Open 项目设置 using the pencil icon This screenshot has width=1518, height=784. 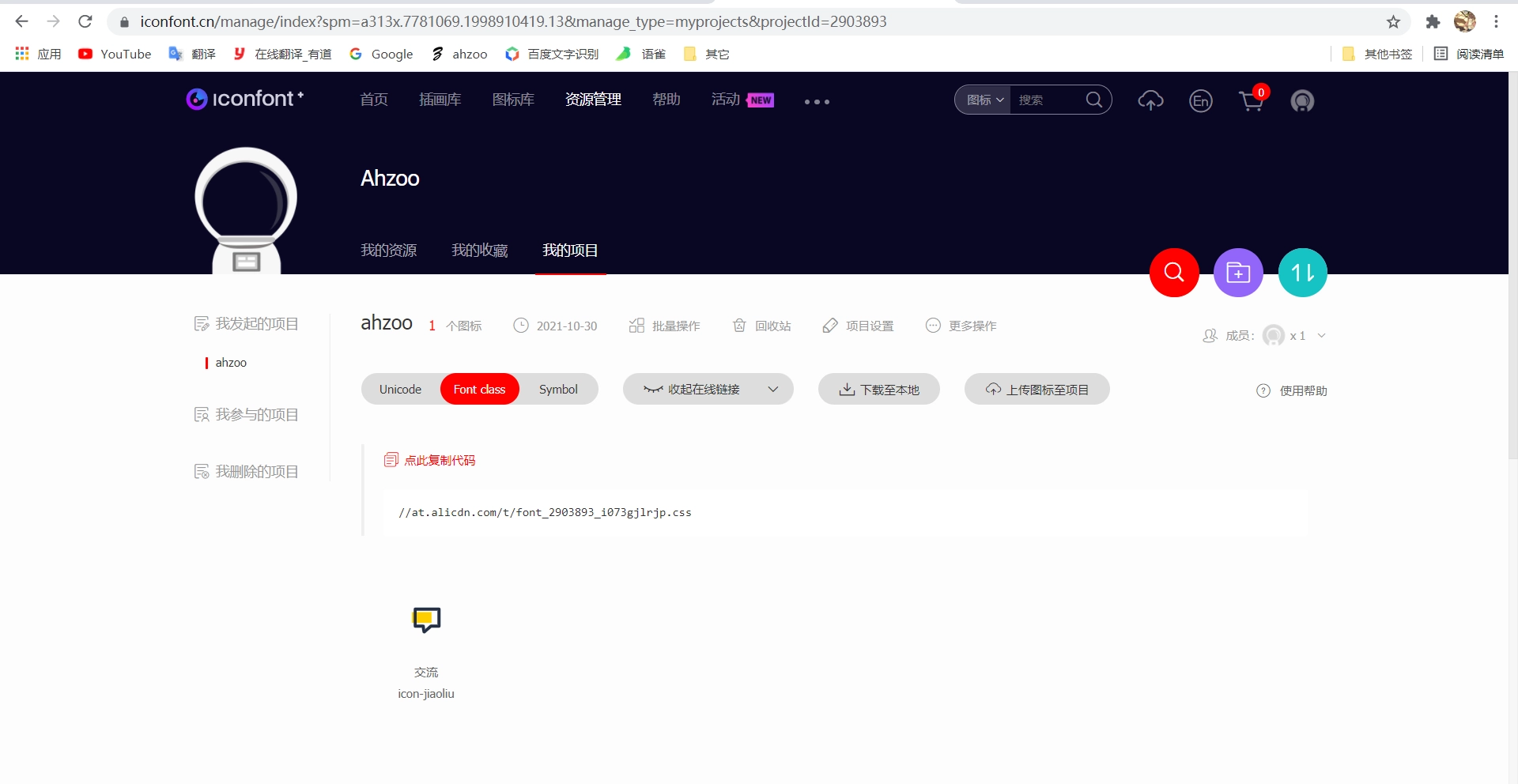coord(857,326)
